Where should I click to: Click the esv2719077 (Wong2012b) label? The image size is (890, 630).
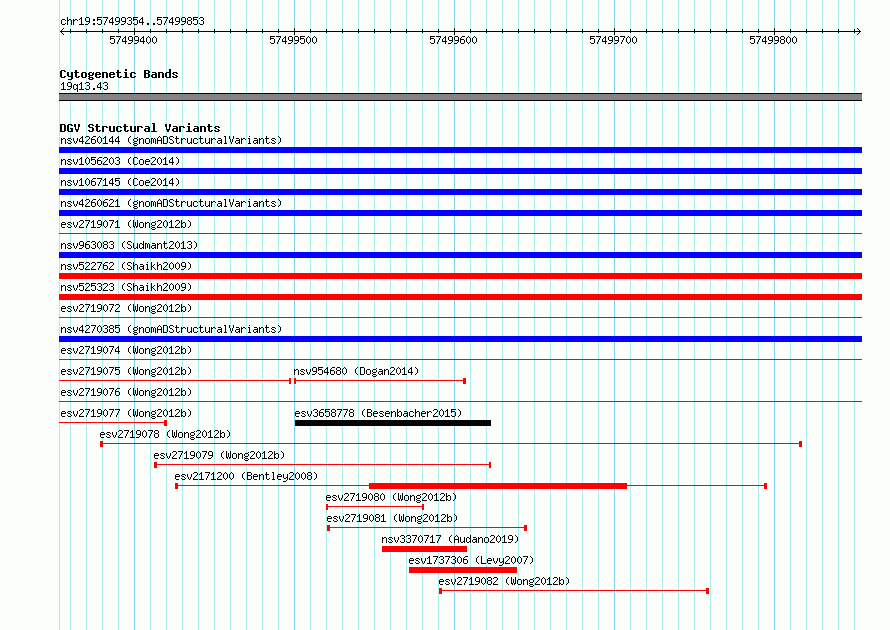(x=126, y=413)
